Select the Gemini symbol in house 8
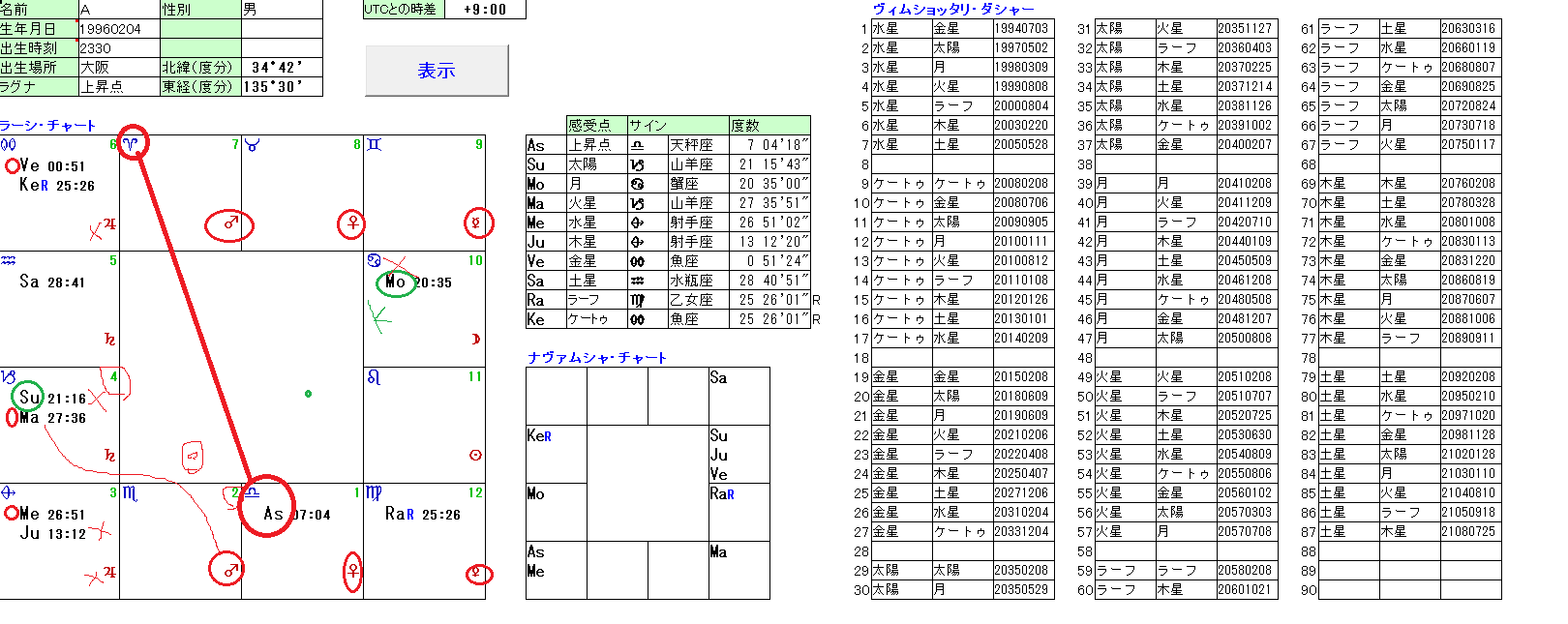The width and height of the screenshot is (1568, 624). 374,145
